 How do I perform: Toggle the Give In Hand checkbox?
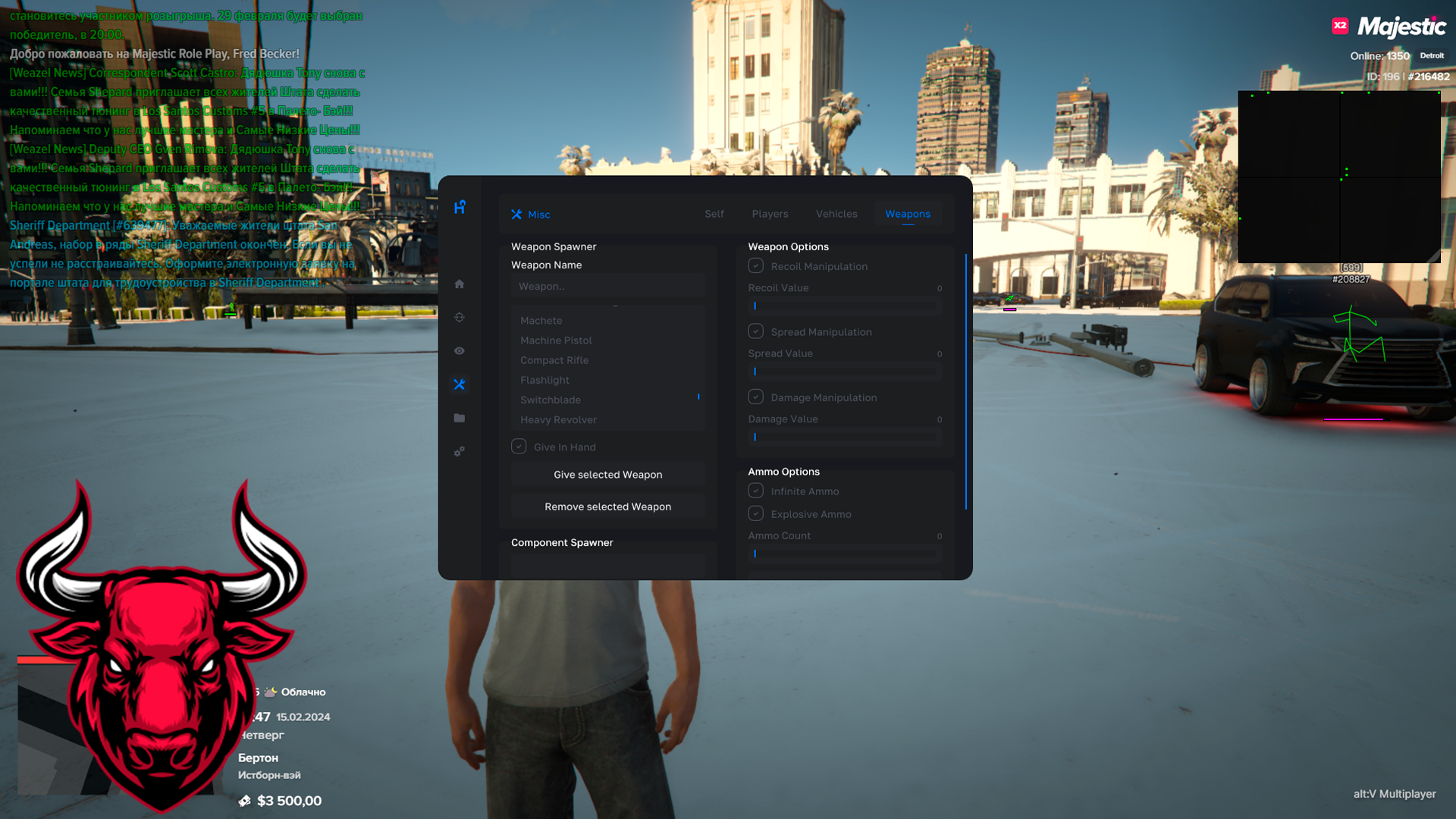coord(519,447)
